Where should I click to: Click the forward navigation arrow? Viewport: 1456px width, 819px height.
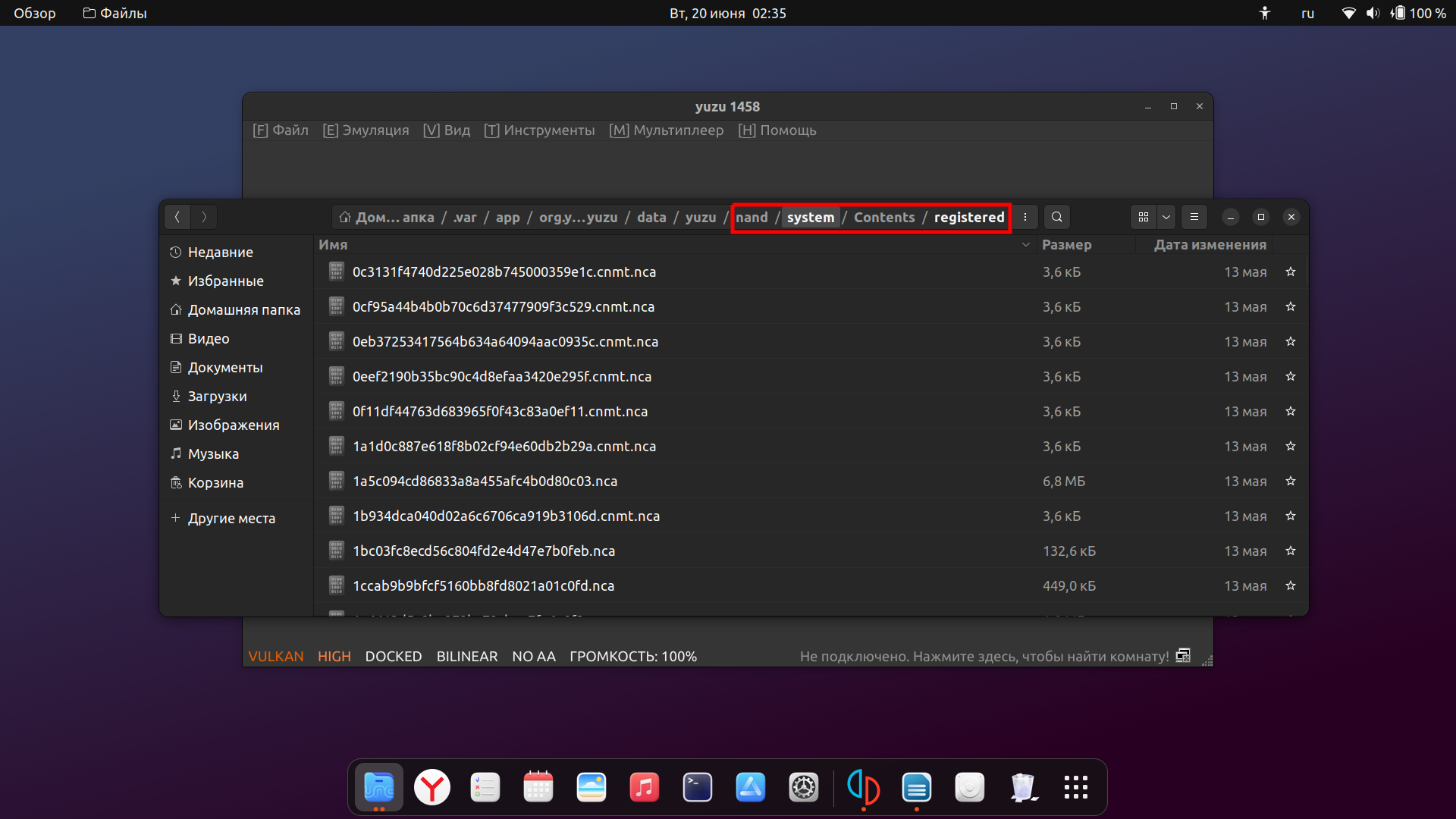click(x=204, y=216)
